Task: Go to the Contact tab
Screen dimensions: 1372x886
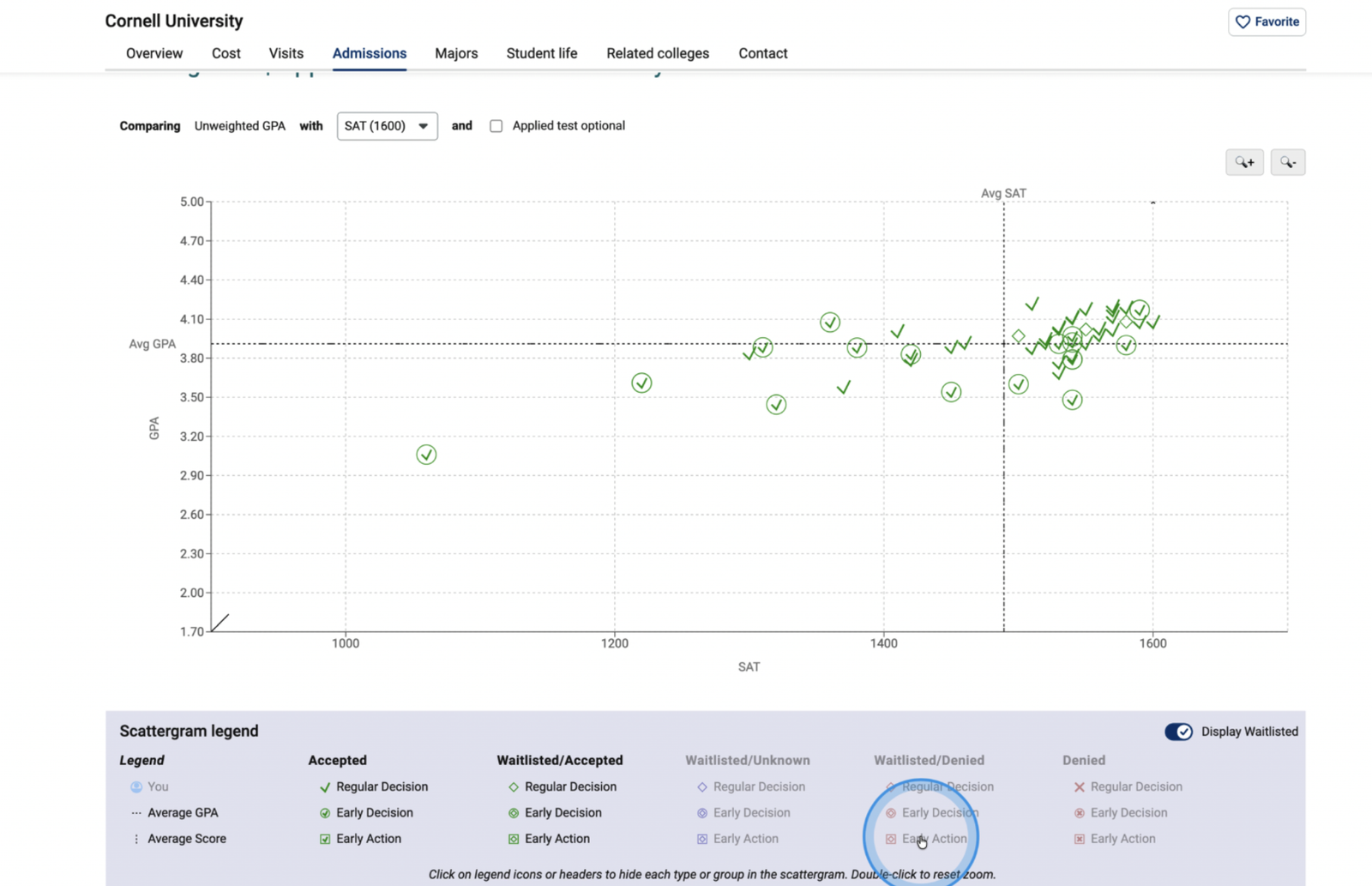Action: 763,53
